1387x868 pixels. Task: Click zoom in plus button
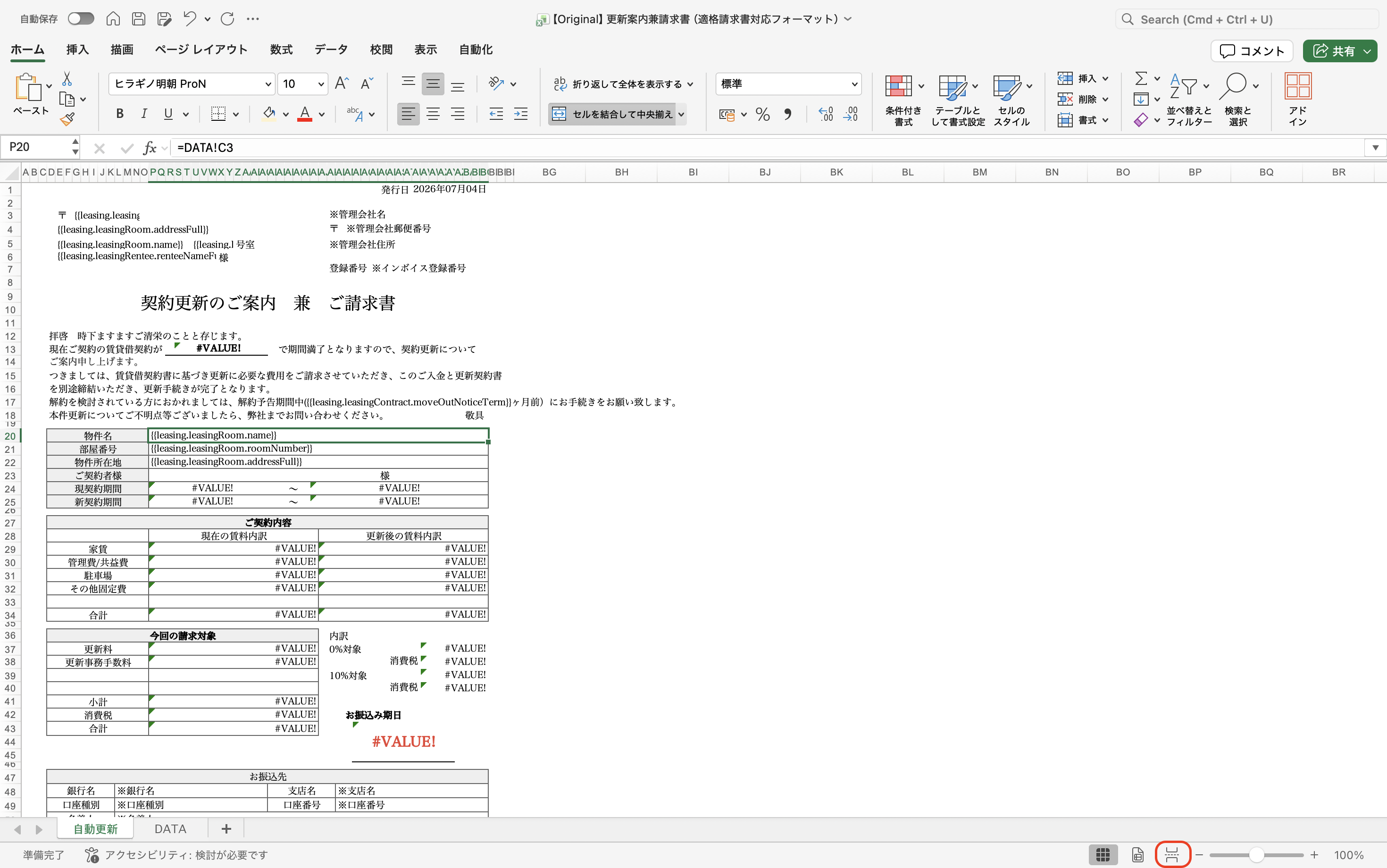click(1314, 855)
